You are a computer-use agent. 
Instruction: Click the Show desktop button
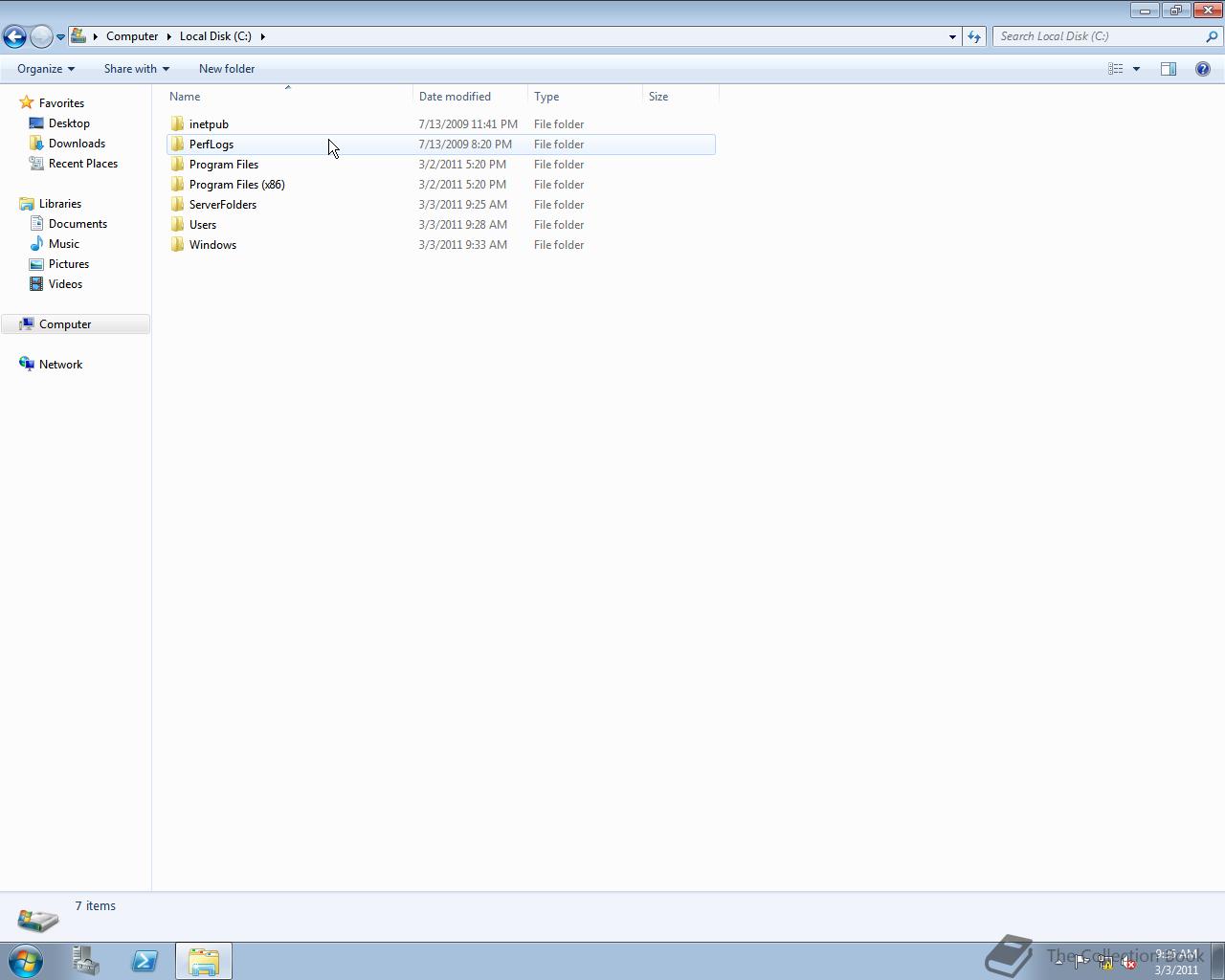[1218, 961]
